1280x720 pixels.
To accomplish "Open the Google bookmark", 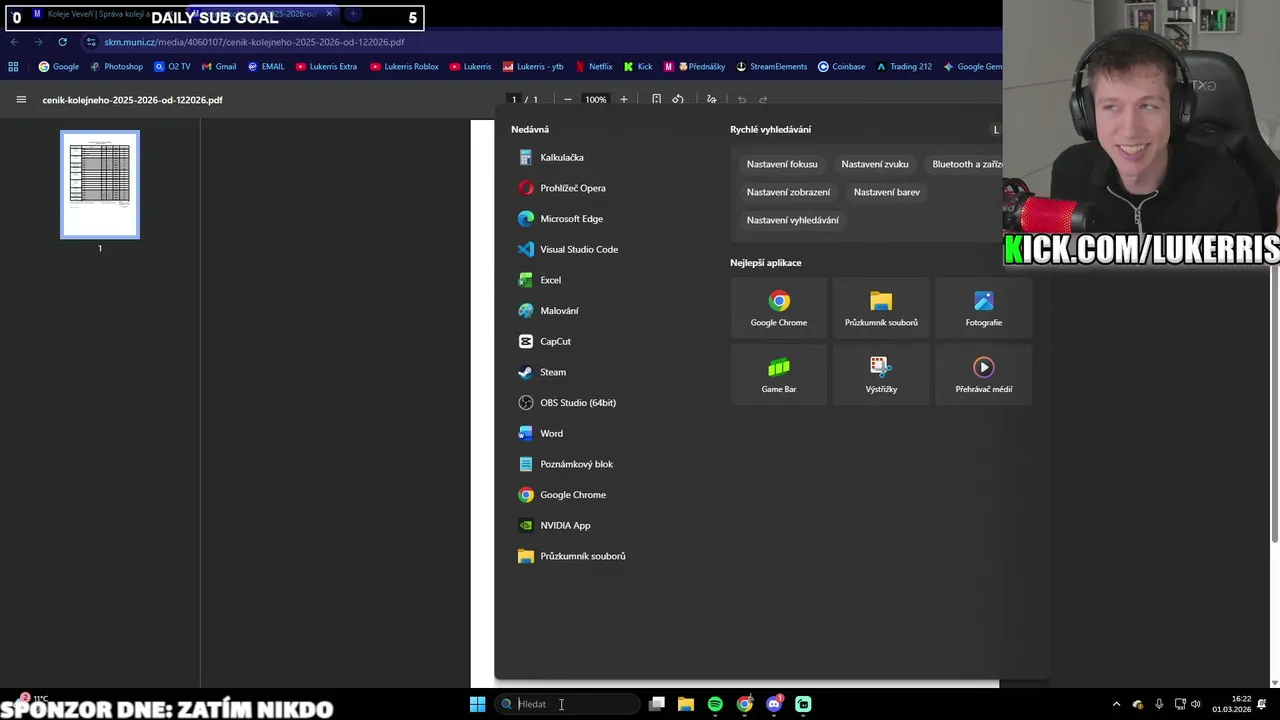I will coord(59,67).
